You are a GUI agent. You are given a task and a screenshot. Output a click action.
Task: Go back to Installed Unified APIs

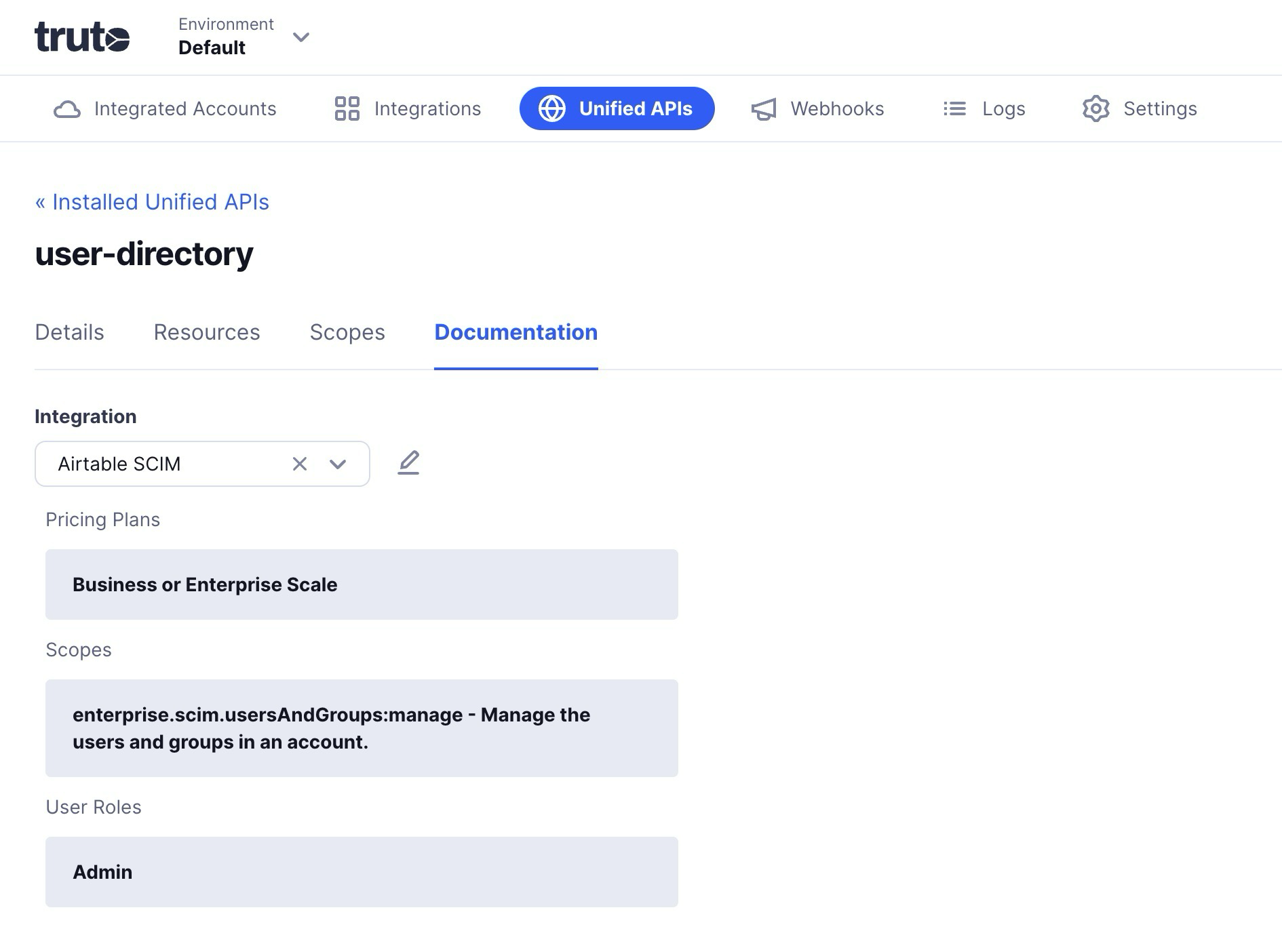pyautogui.click(x=152, y=202)
